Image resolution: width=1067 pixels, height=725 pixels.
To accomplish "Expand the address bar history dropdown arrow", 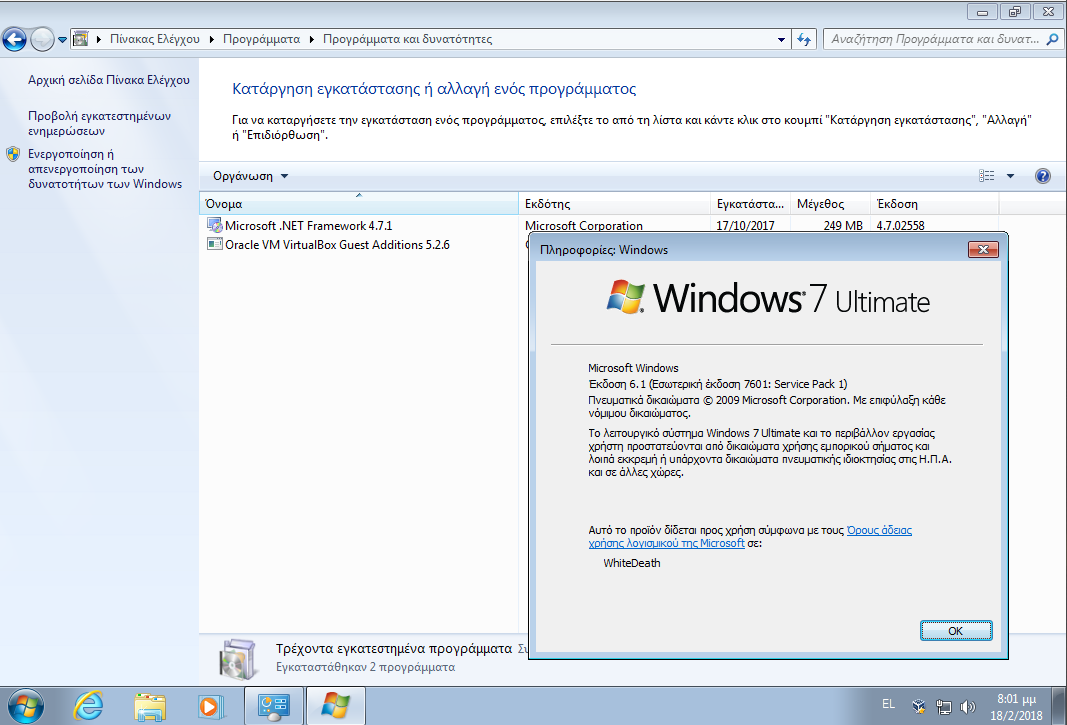I will 781,39.
